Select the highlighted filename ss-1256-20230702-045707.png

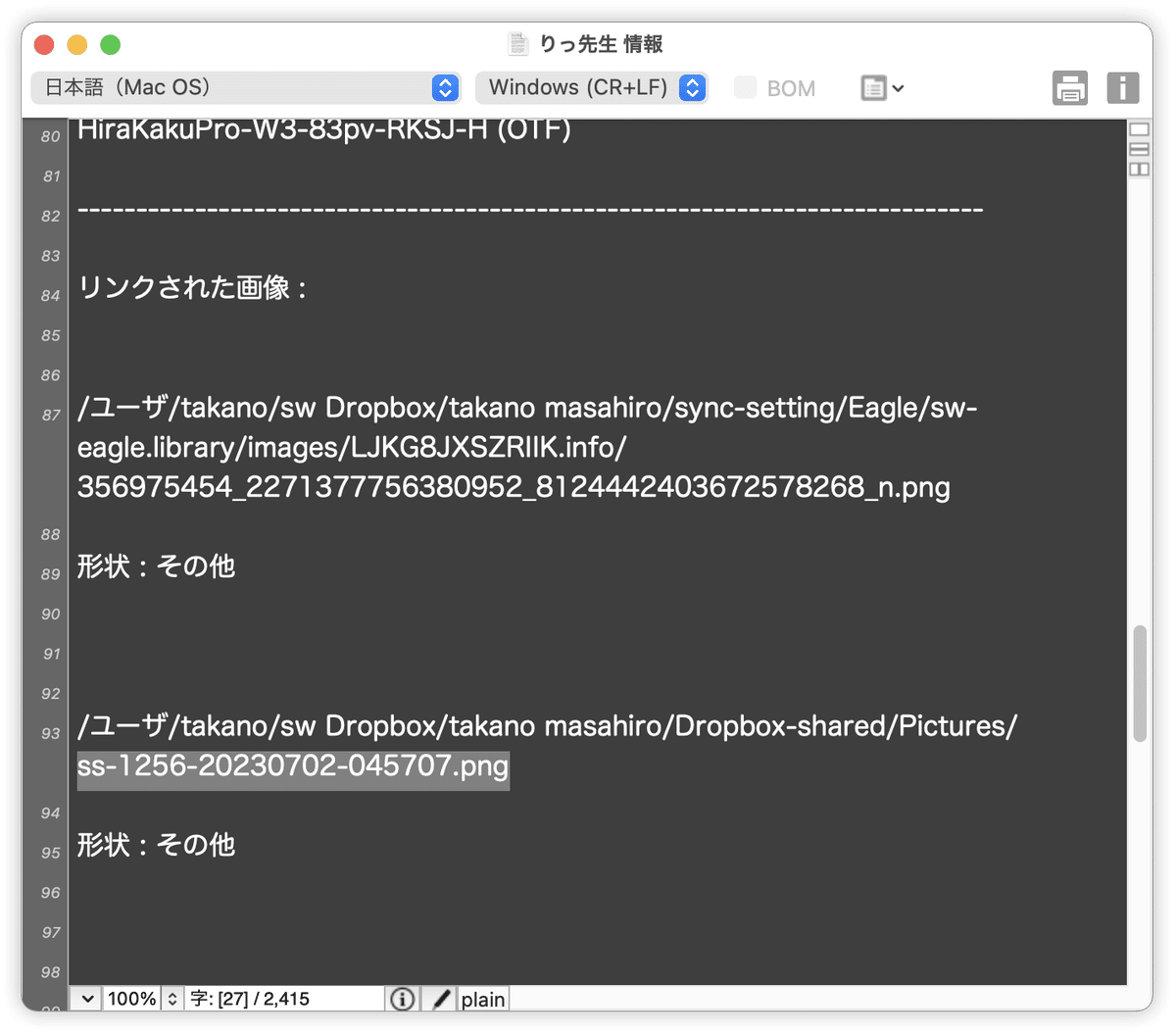pos(291,769)
